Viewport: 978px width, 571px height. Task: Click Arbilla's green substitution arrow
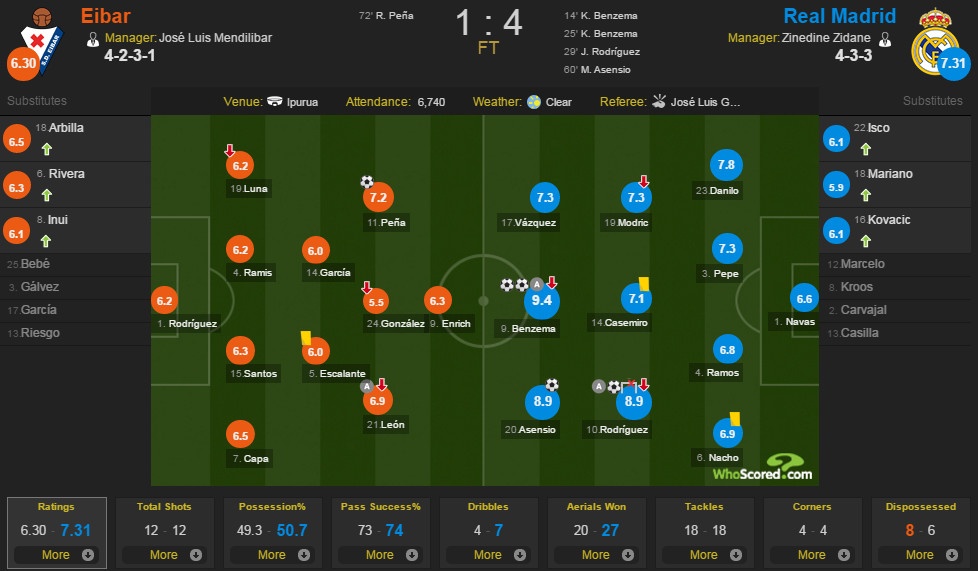pyautogui.click(x=46, y=149)
